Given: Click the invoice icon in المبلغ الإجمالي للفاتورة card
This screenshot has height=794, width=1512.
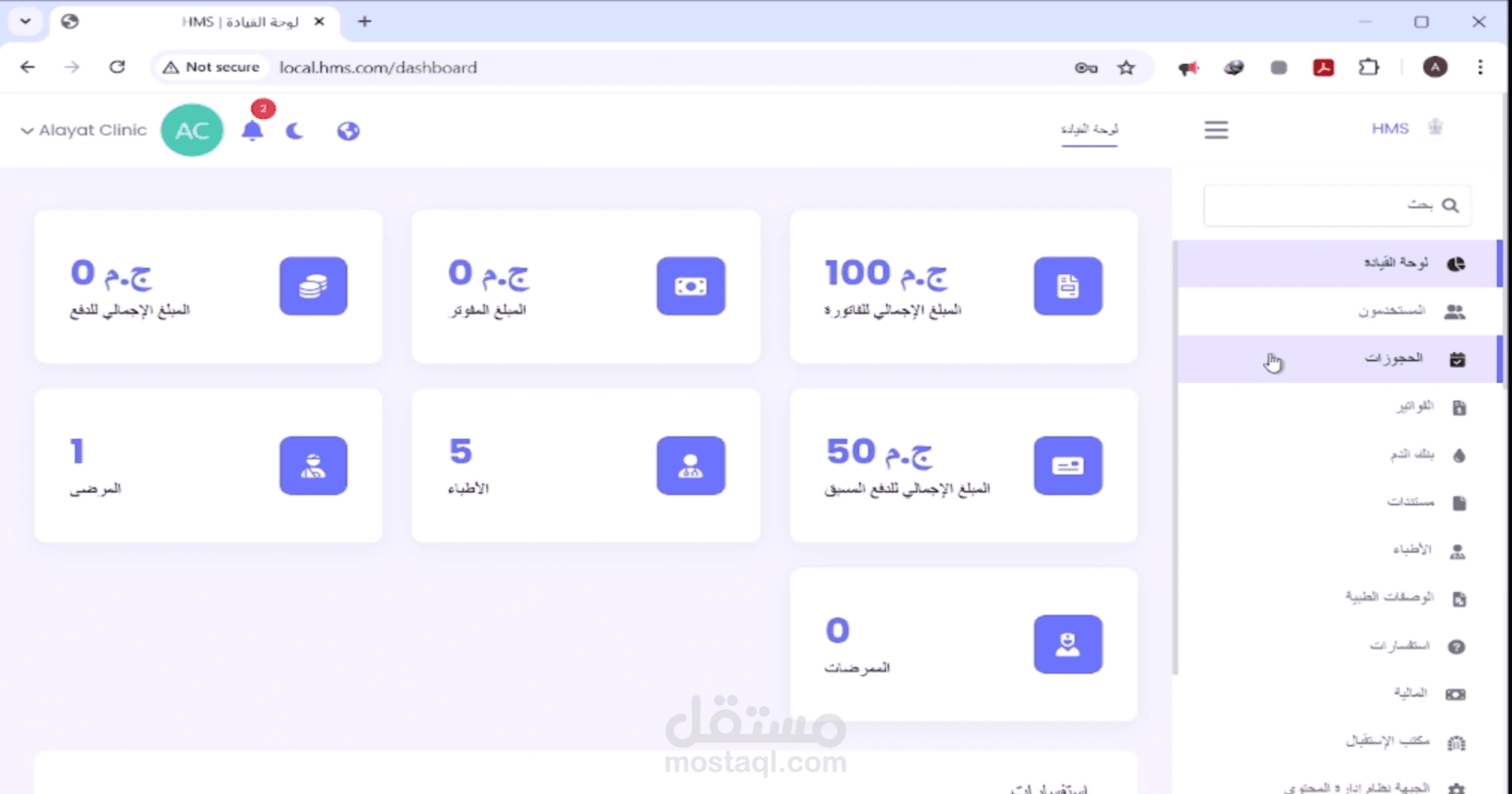Looking at the screenshot, I should 1068,286.
